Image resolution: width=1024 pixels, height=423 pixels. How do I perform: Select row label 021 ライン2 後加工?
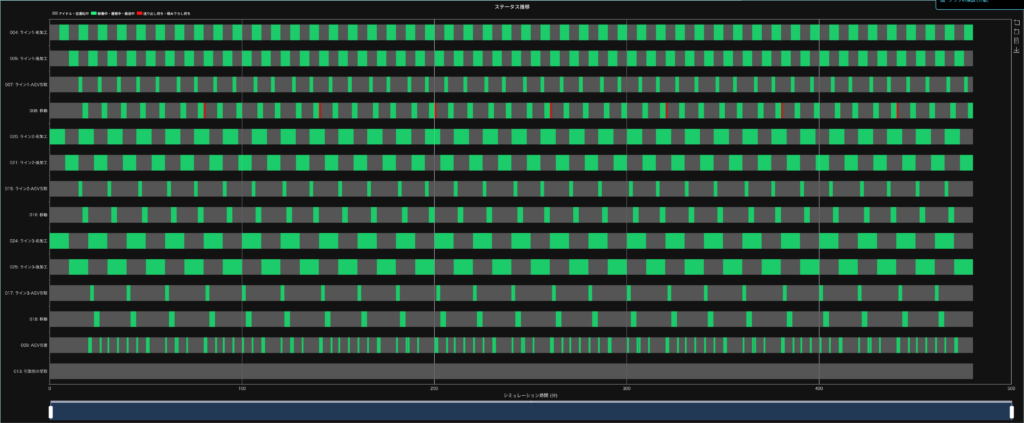pos(29,163)
